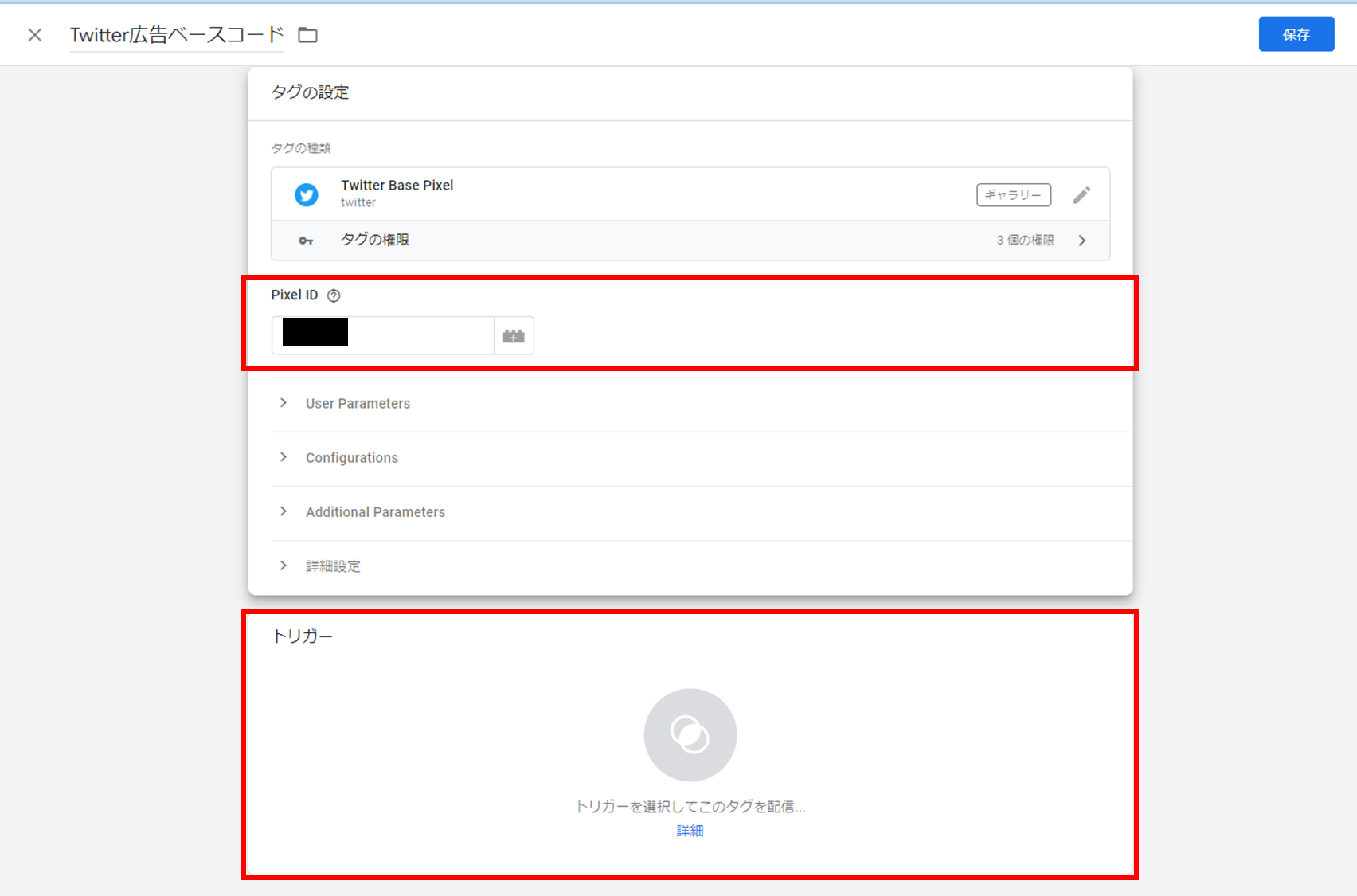Click the key icon beside タグの権限
The width and height of the screenshot is (1357, 896).
click(x=306, y=241)
